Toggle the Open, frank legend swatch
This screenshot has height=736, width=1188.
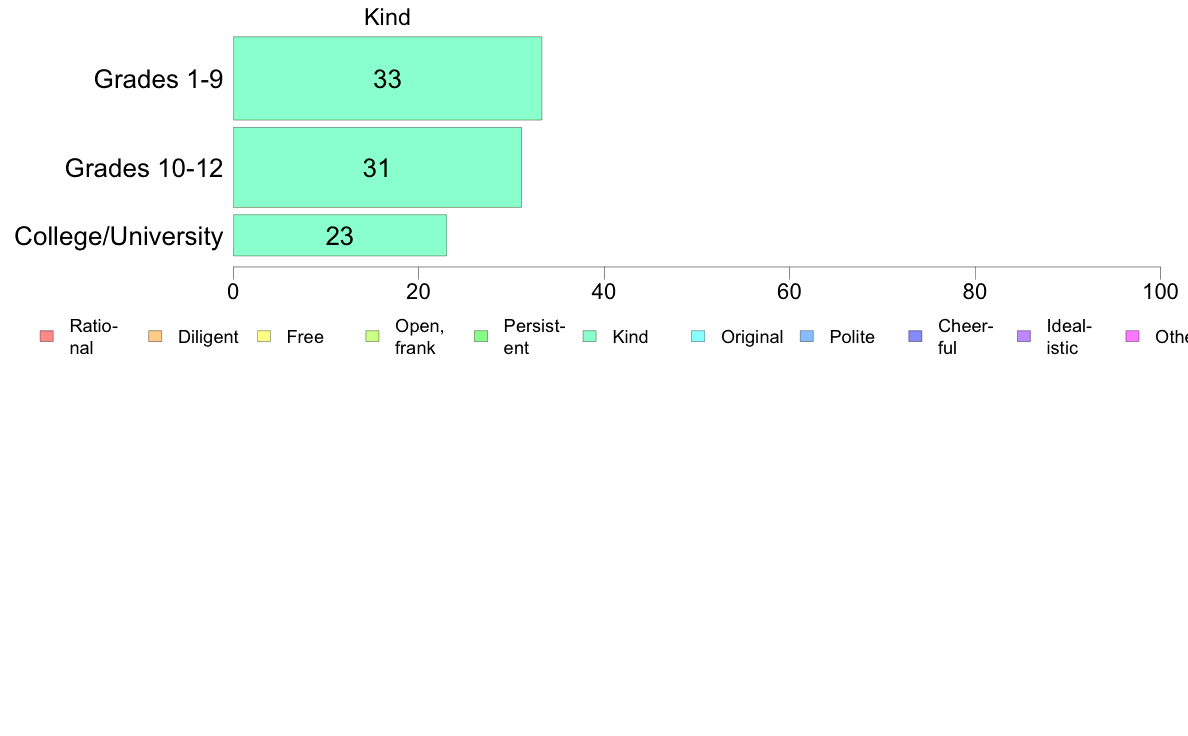(x=372, y=337)
